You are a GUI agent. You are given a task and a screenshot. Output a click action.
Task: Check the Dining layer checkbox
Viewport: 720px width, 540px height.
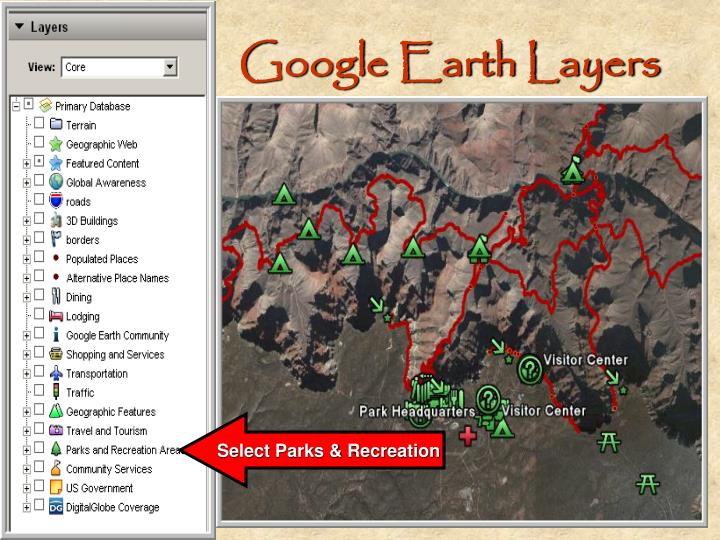(39, 295)
